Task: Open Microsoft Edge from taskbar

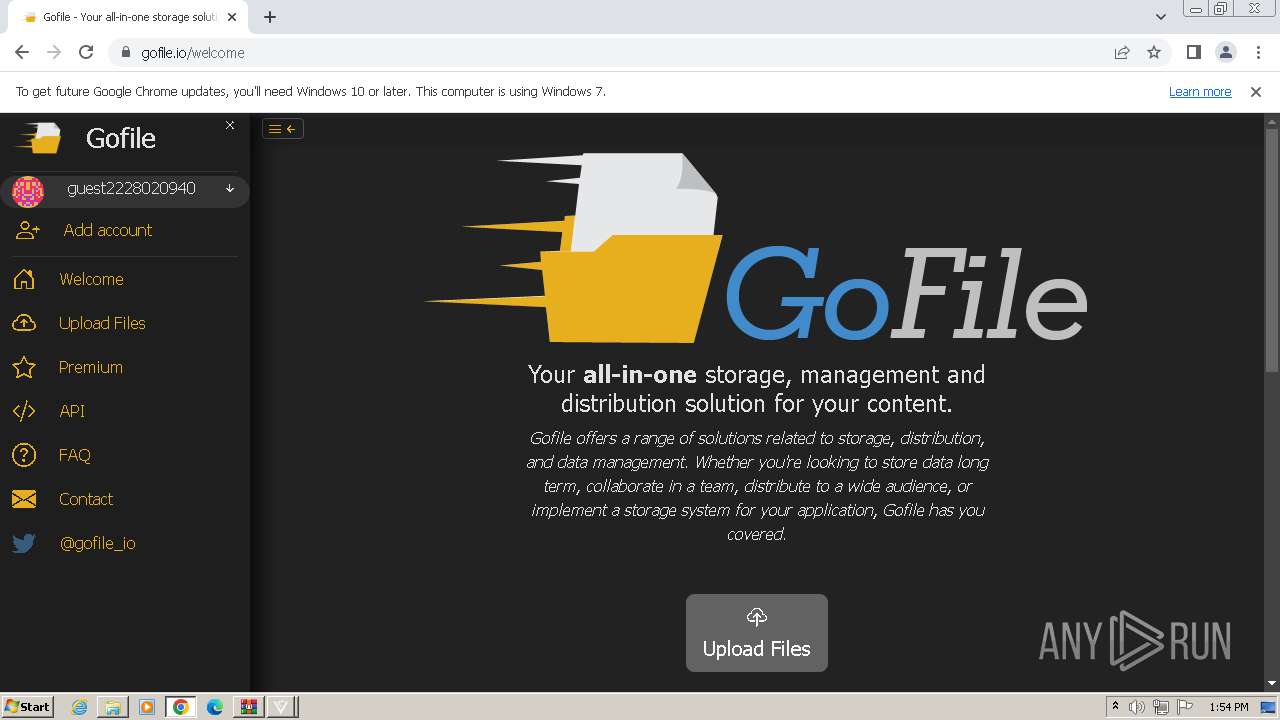Action: point(215,707)
